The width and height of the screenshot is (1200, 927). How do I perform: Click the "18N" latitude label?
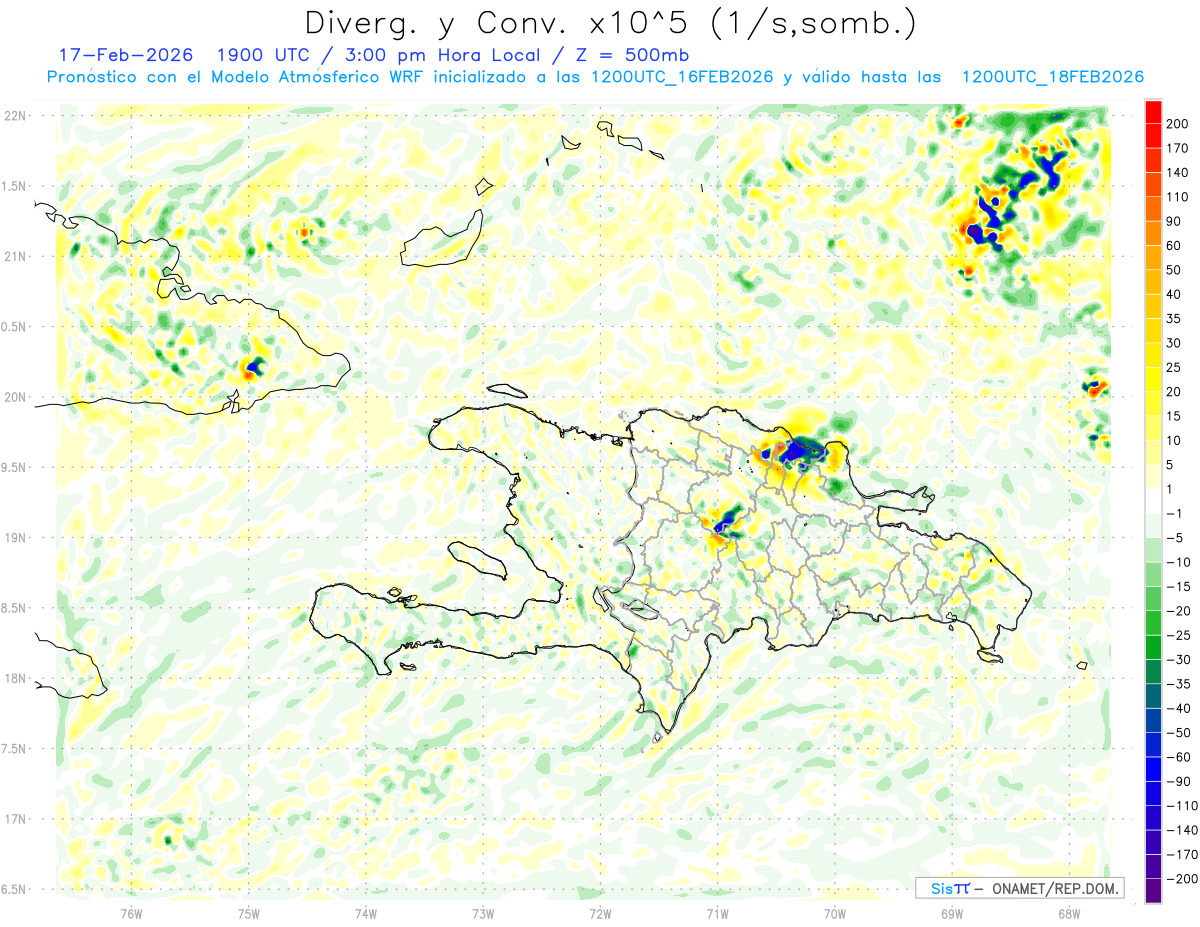[x=14, y=678]
